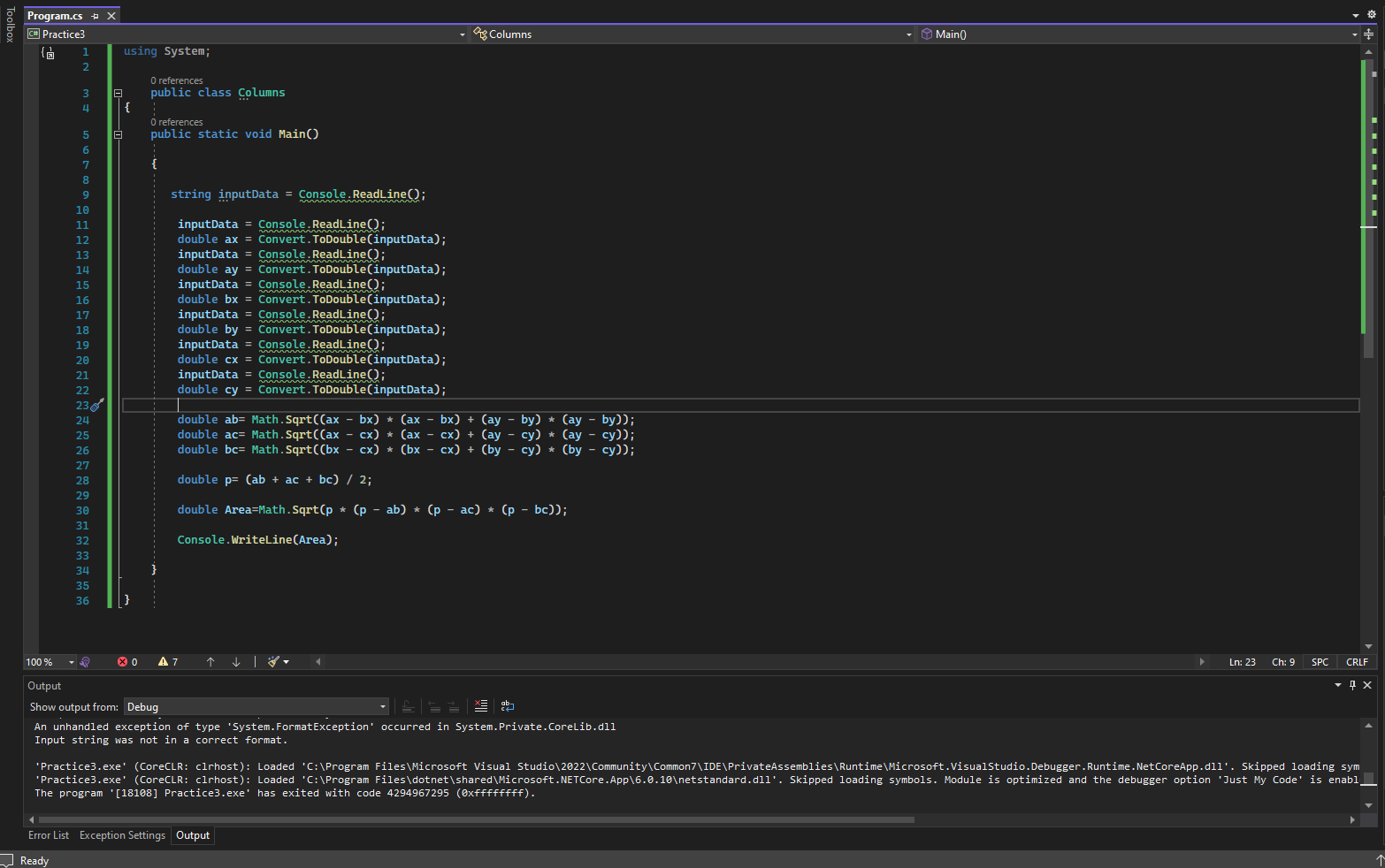Click the CRLF line ending button
This screenshot has width=1385, height=868.
pyautogui.click(x=1357, y=662)
